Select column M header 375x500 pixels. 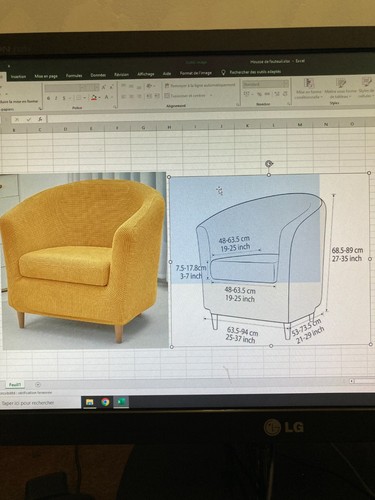pyautogui.click(x=299, y=125)
